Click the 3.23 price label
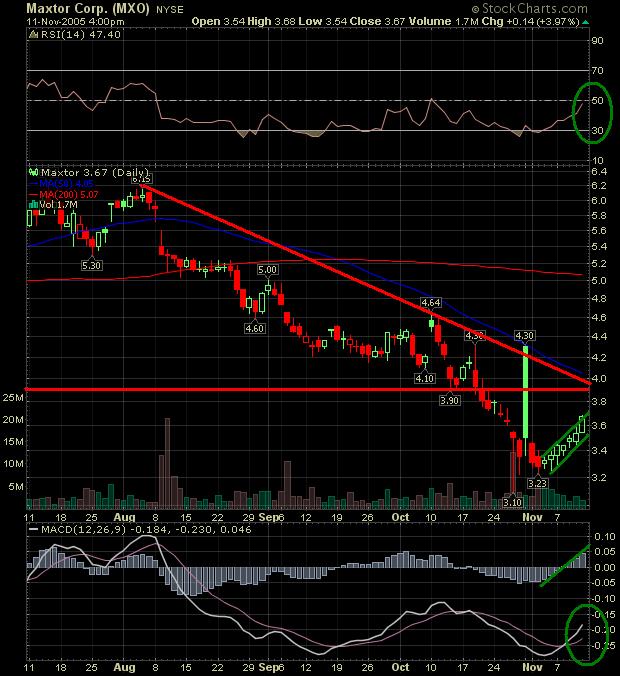The image size is (620, 676). point(538,483)
